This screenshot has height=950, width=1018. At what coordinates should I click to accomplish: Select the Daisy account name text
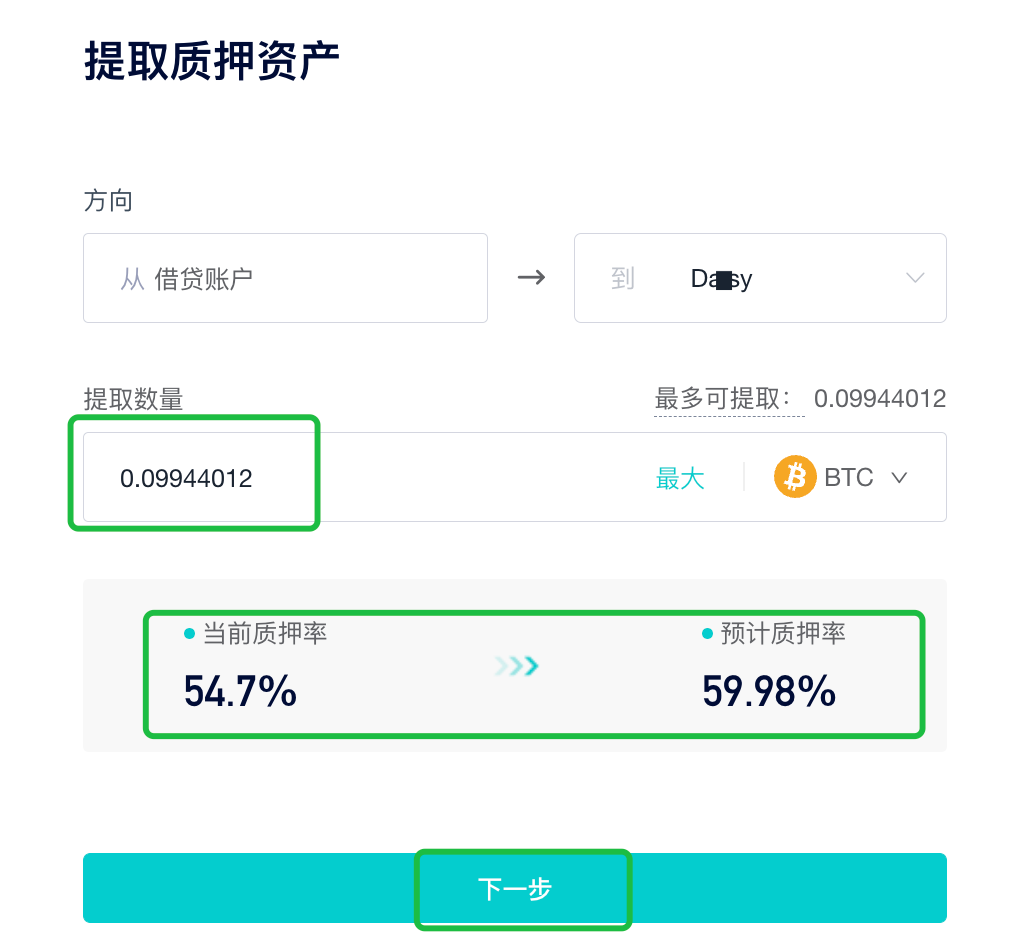721,279
